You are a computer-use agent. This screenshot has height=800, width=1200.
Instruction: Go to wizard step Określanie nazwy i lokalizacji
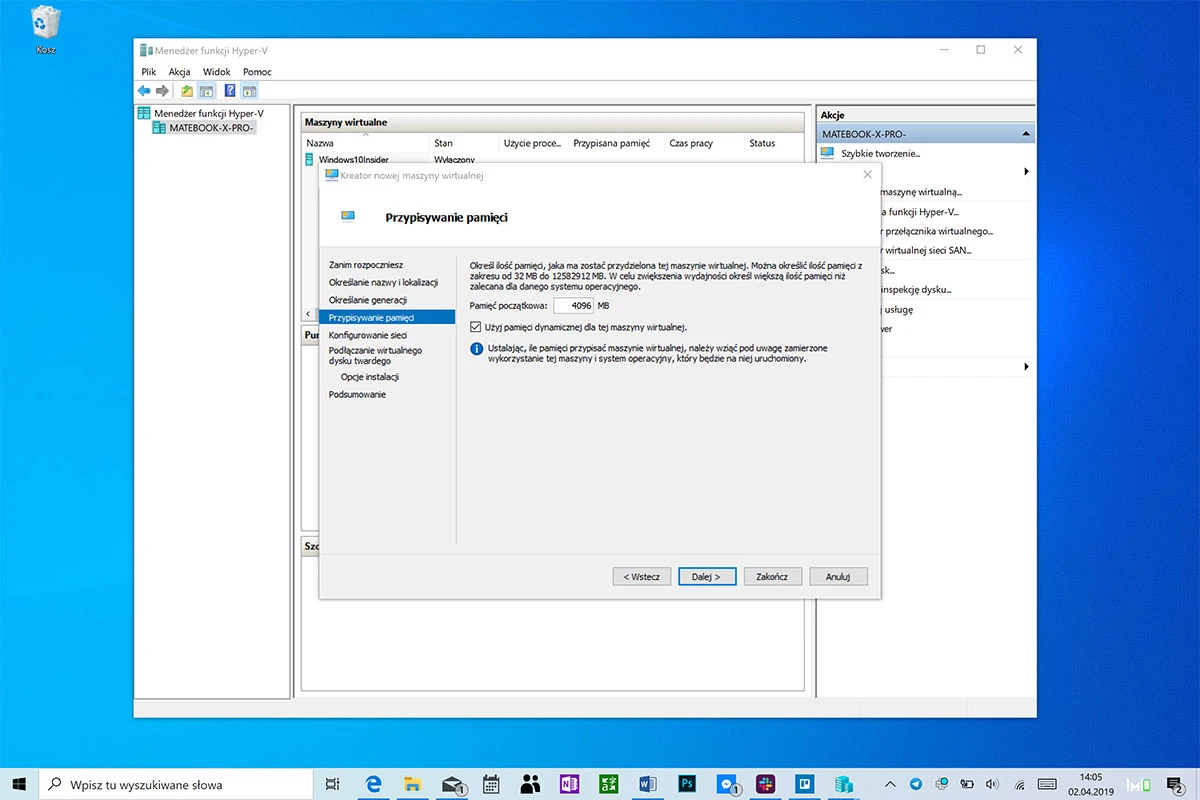tap(384, 282)
